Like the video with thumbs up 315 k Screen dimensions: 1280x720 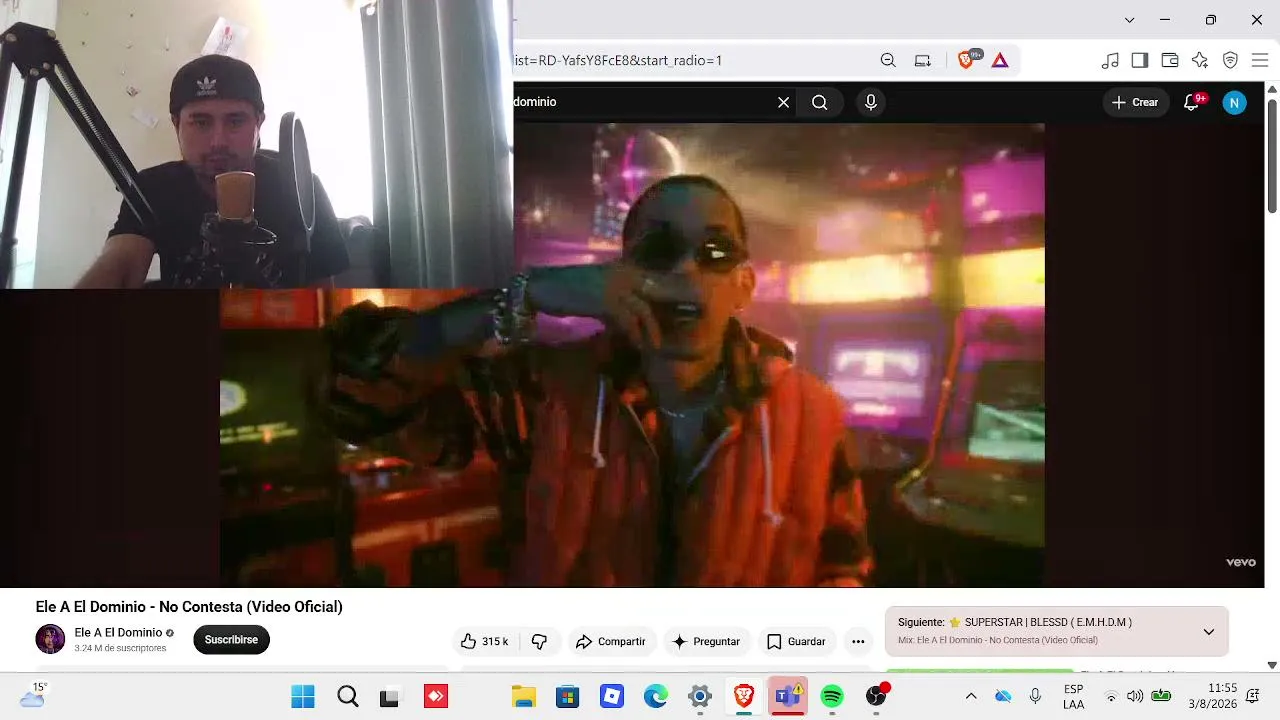pos(484,641)
